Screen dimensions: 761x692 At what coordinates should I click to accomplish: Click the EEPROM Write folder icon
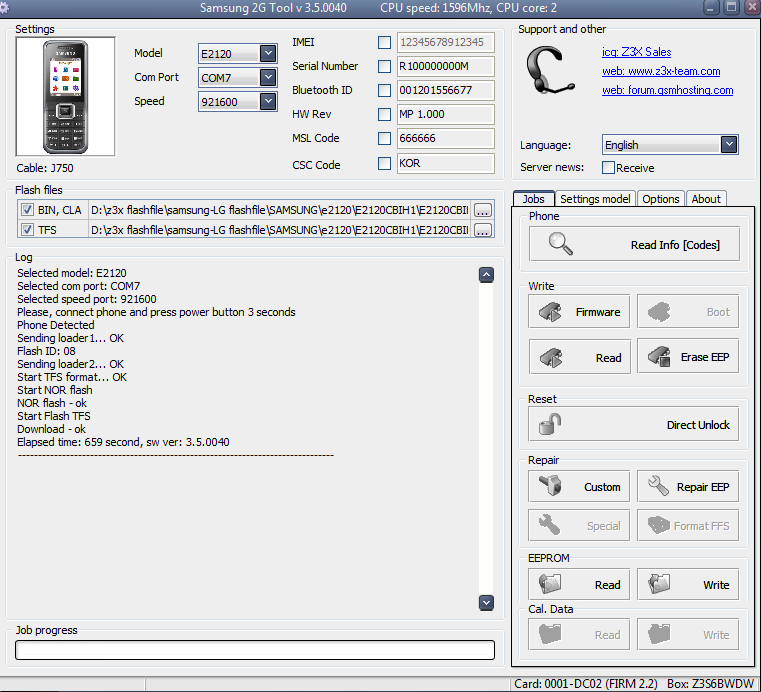(659, 584)
